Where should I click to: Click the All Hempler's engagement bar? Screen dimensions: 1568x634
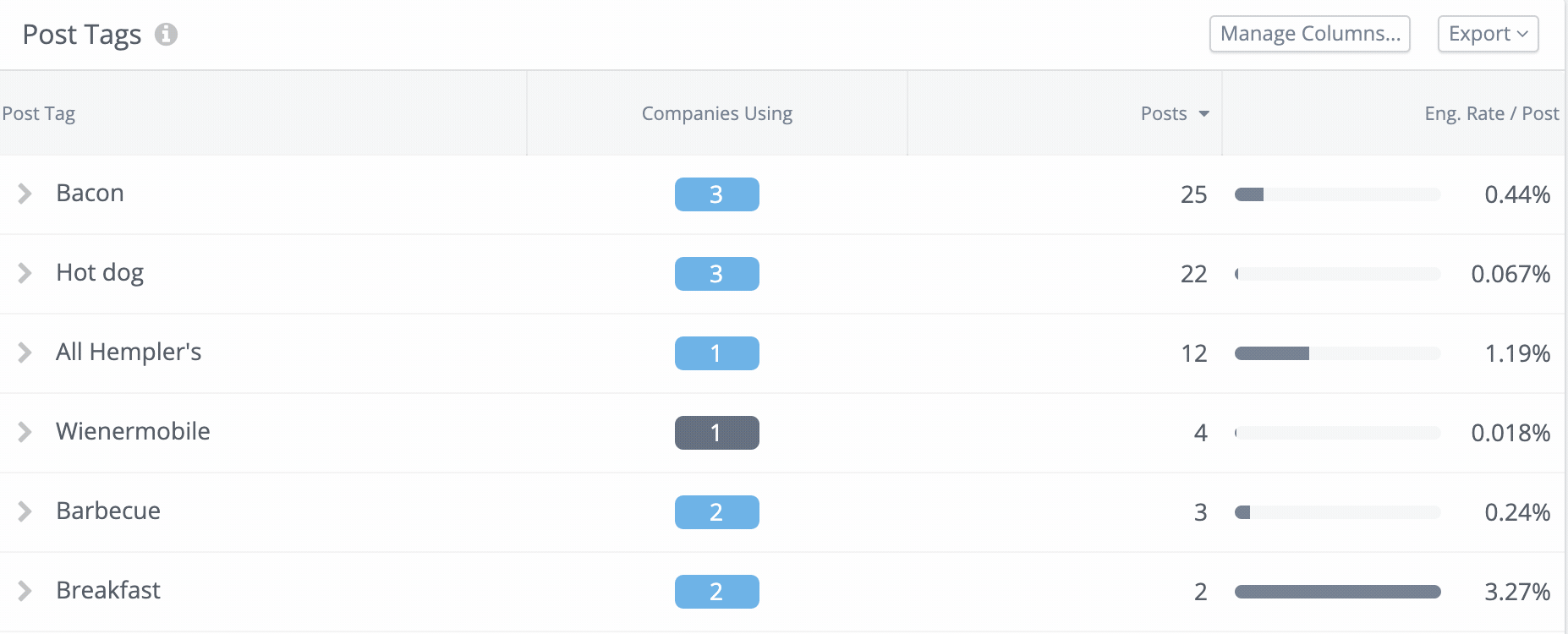pyautogui.click(x=1337, y=353)
